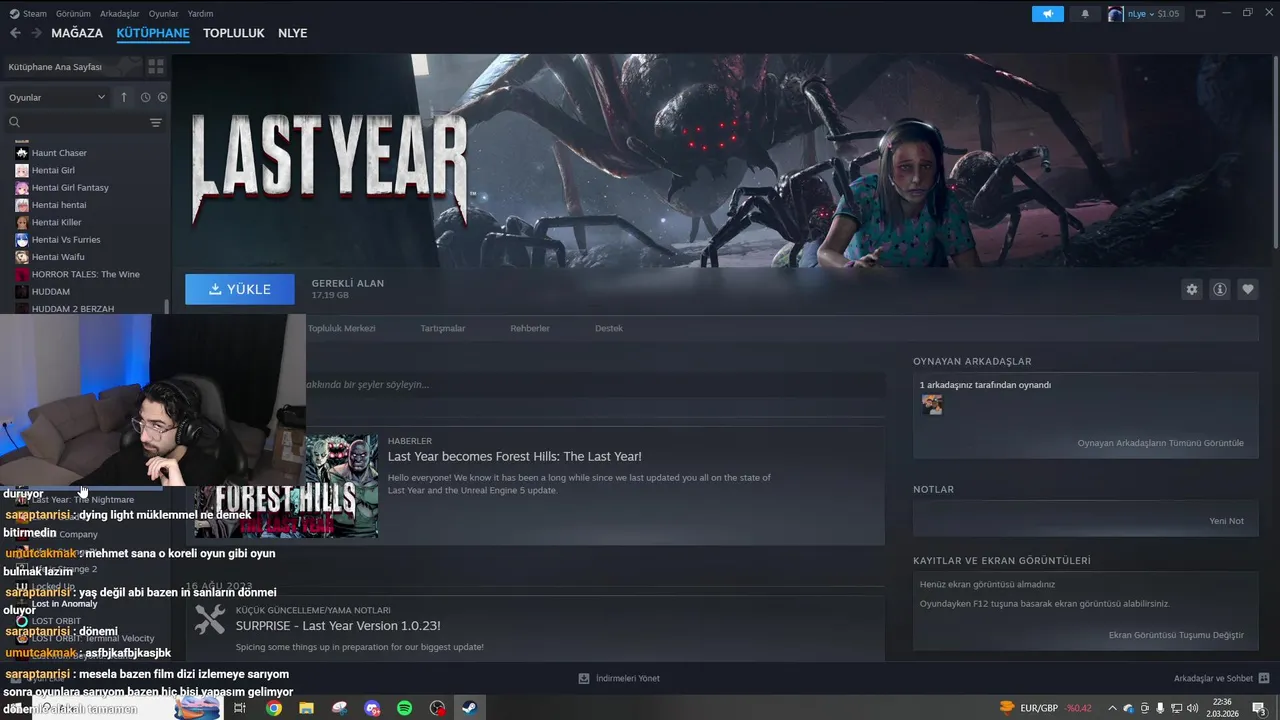
Task: Click Oynayan Arkadaşların Tümünü Görüntüle
Action: [x=1160, y=443]
